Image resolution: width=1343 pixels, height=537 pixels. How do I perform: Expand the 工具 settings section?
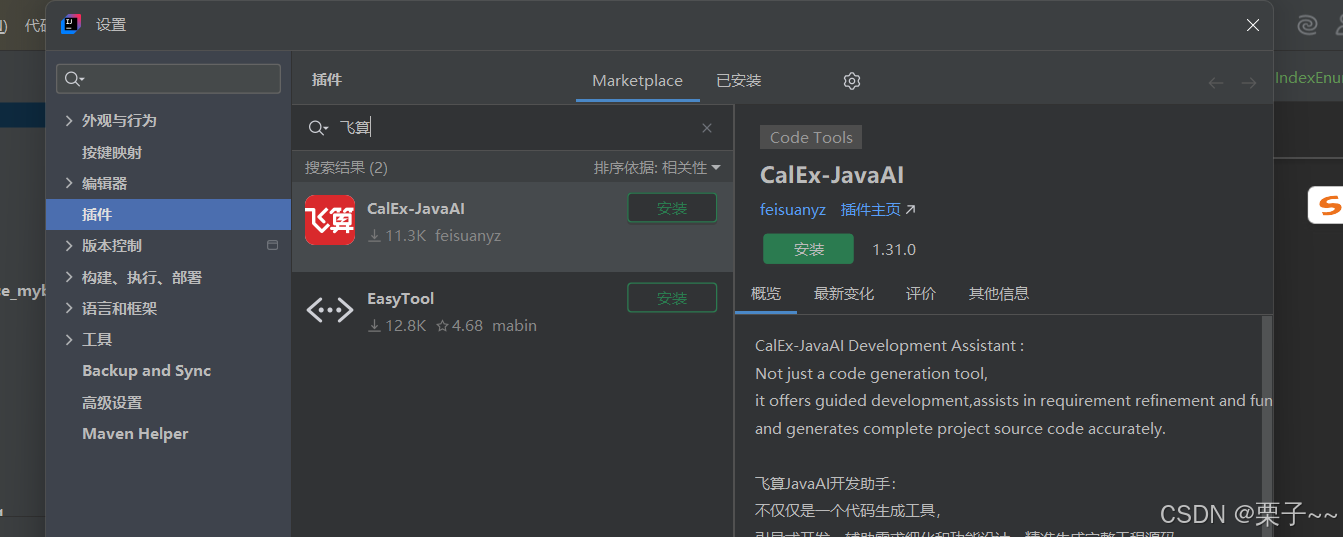pos(69,339)
